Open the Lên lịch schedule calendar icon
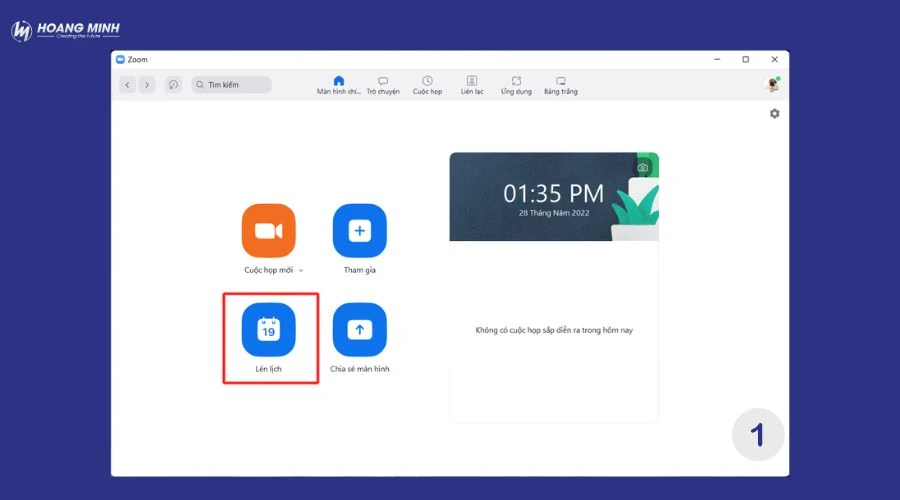 tap(268, 330)
